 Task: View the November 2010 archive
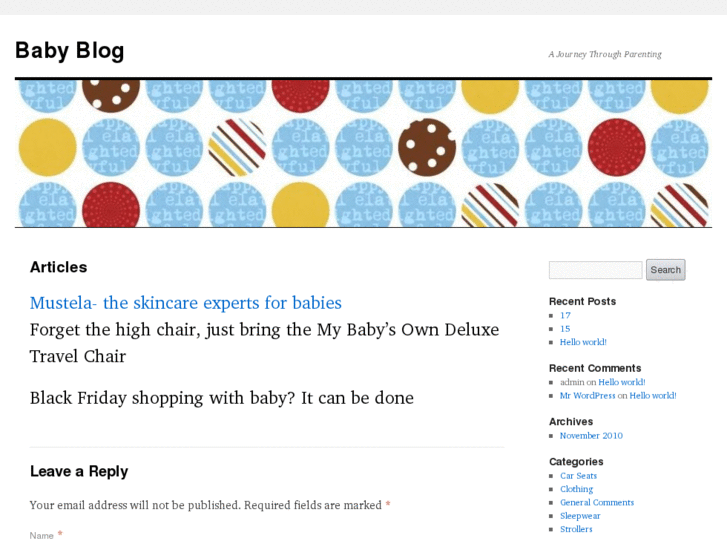click(591, 436)
